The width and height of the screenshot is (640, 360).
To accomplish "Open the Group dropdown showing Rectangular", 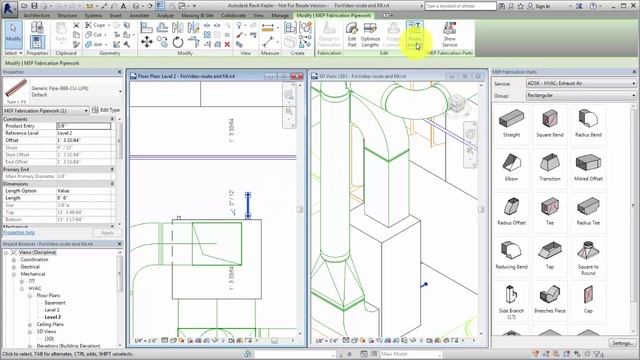I will tap(581, 96).
